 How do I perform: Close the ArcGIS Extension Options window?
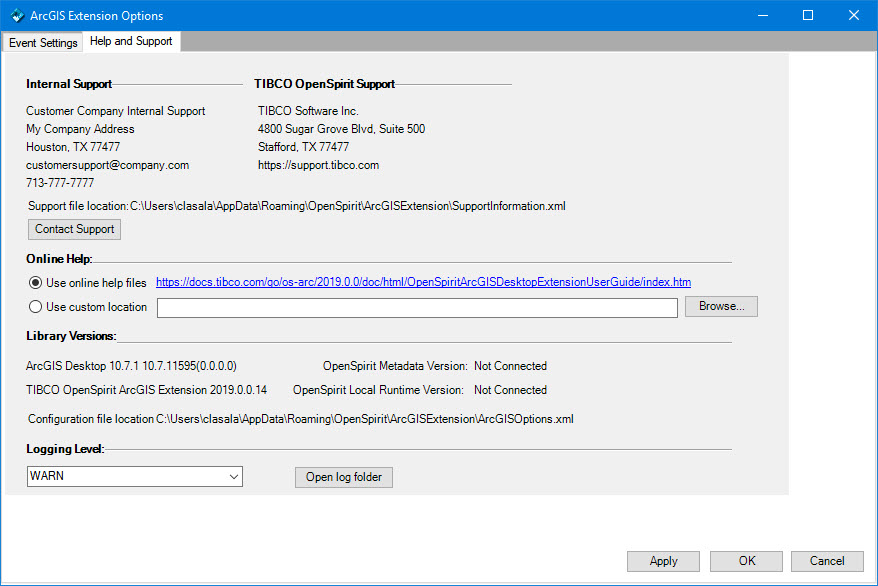853,16
